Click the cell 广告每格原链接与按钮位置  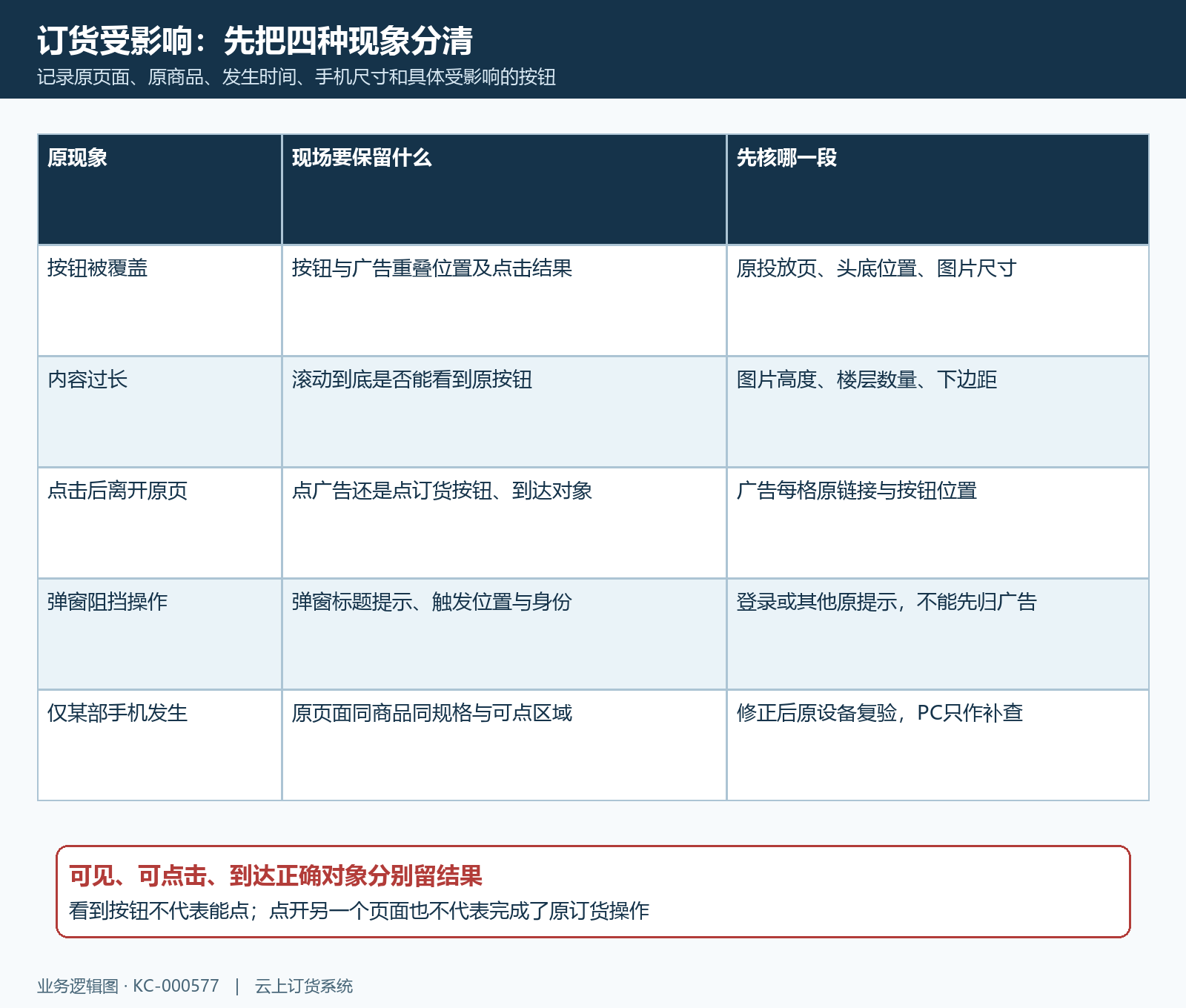(x=938, y=523)
